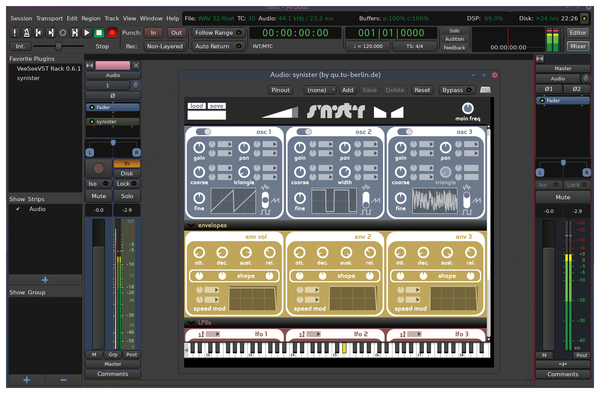
Task: Open the Edit menu
Action: [72, 18]
